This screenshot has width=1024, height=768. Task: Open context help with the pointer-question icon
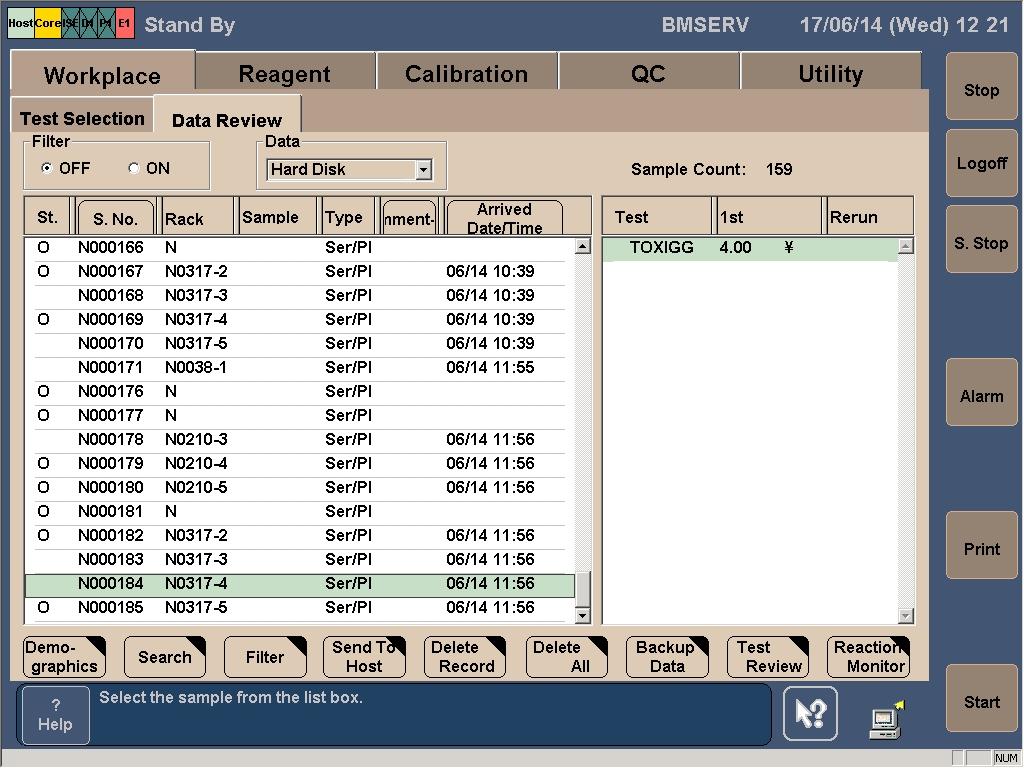[x=810, y=713]
